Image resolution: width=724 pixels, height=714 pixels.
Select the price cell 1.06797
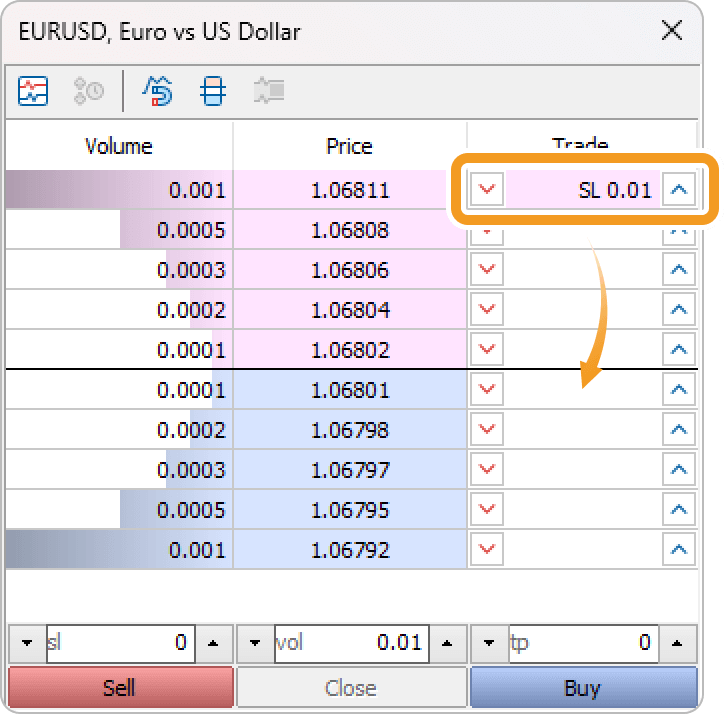[350, 470]
